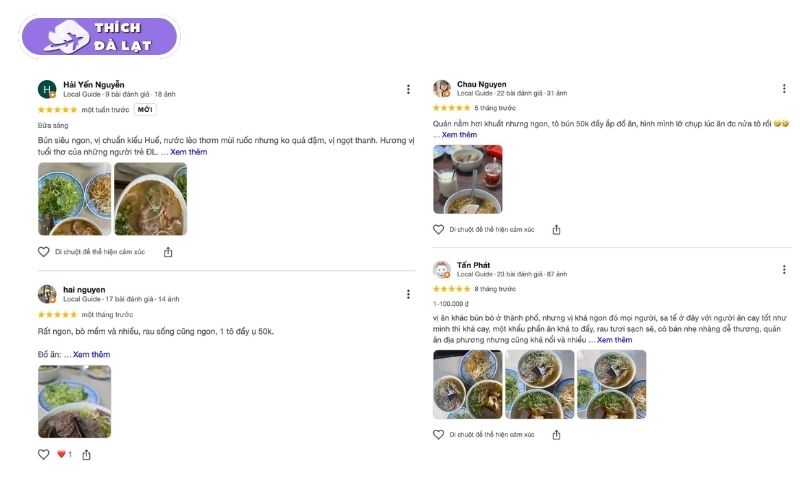The width and height of the screenshot is (800, 500).
Task: Open three-dot menu on Tấn Phát's review
Action: tap(782, 270)
